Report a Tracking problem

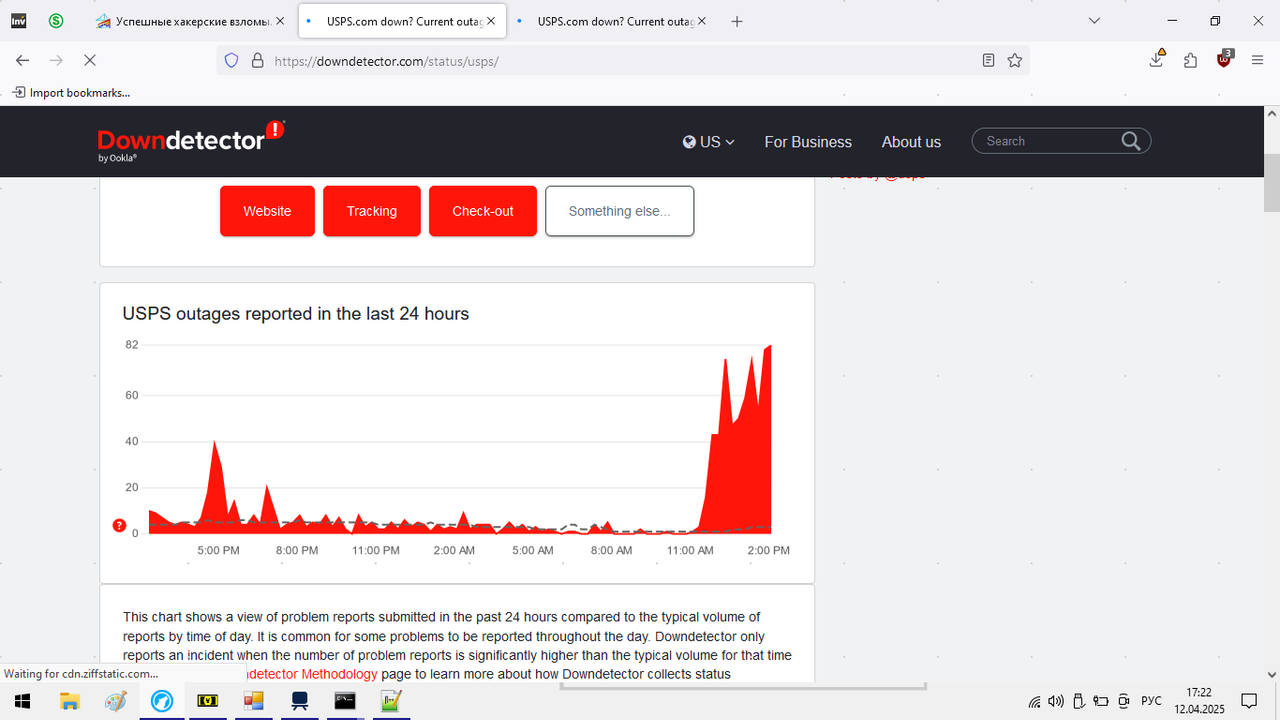pyautogui.click(x=372, y=211)
